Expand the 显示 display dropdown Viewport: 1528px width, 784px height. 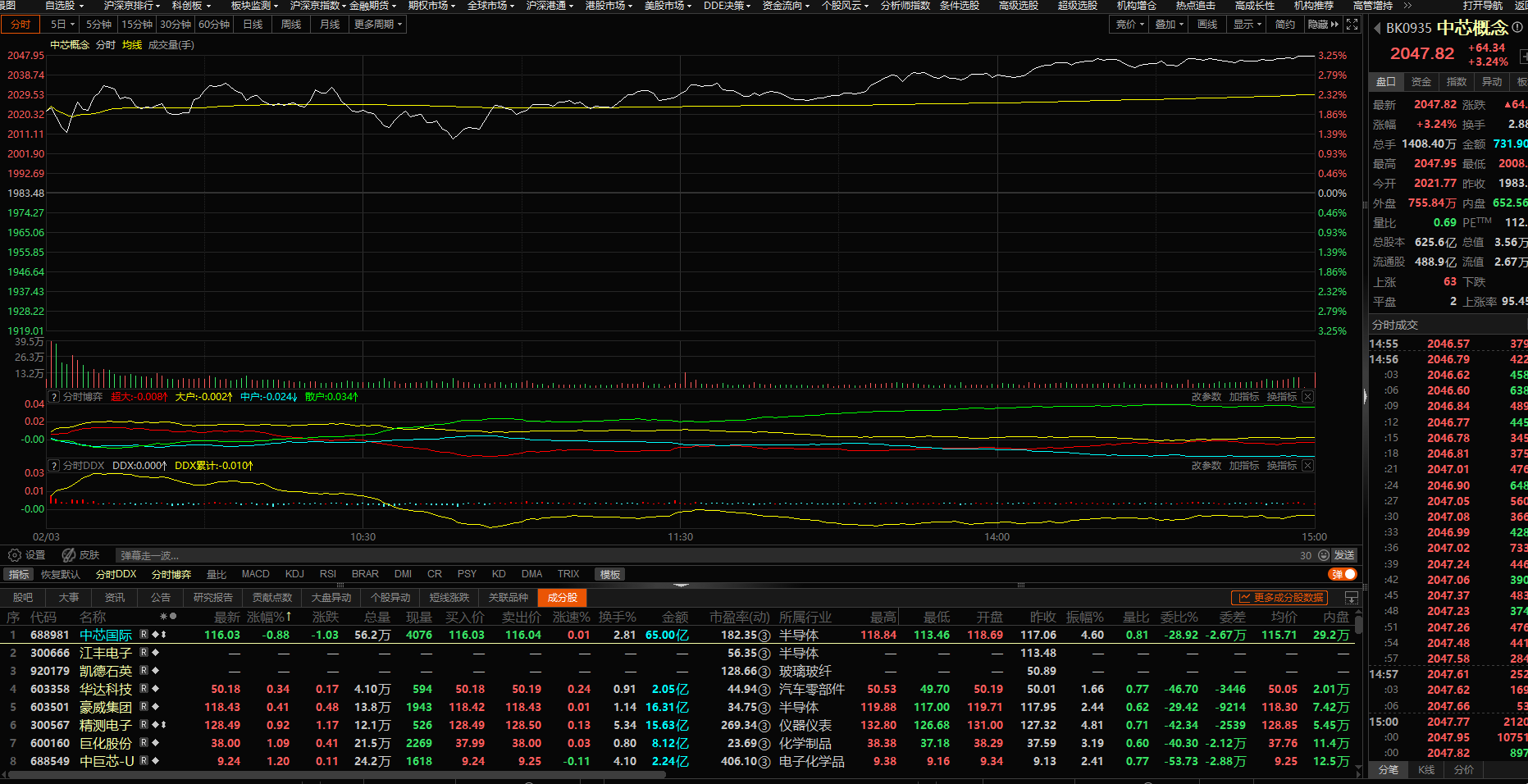tap(1247, 25)
